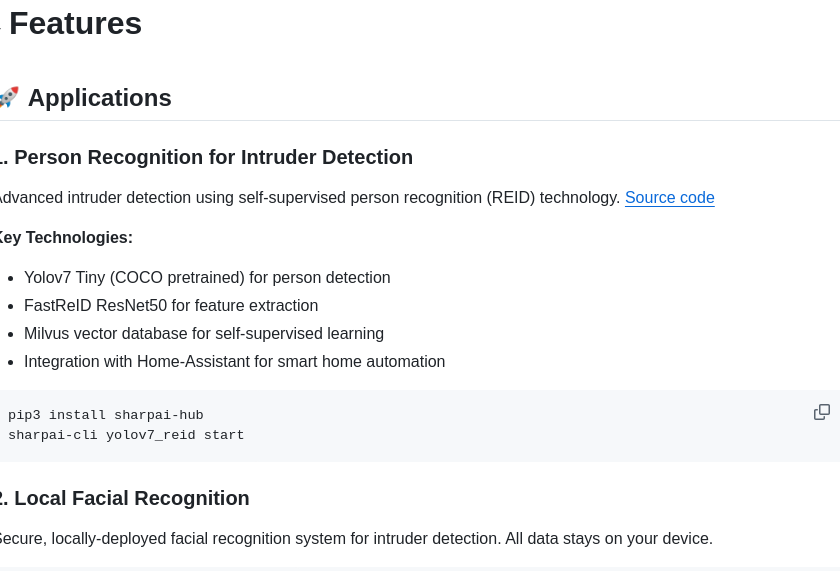Click the Local Facial Recognition heading
The height and width of the screenshot is (571, 840).
[131, 498]
